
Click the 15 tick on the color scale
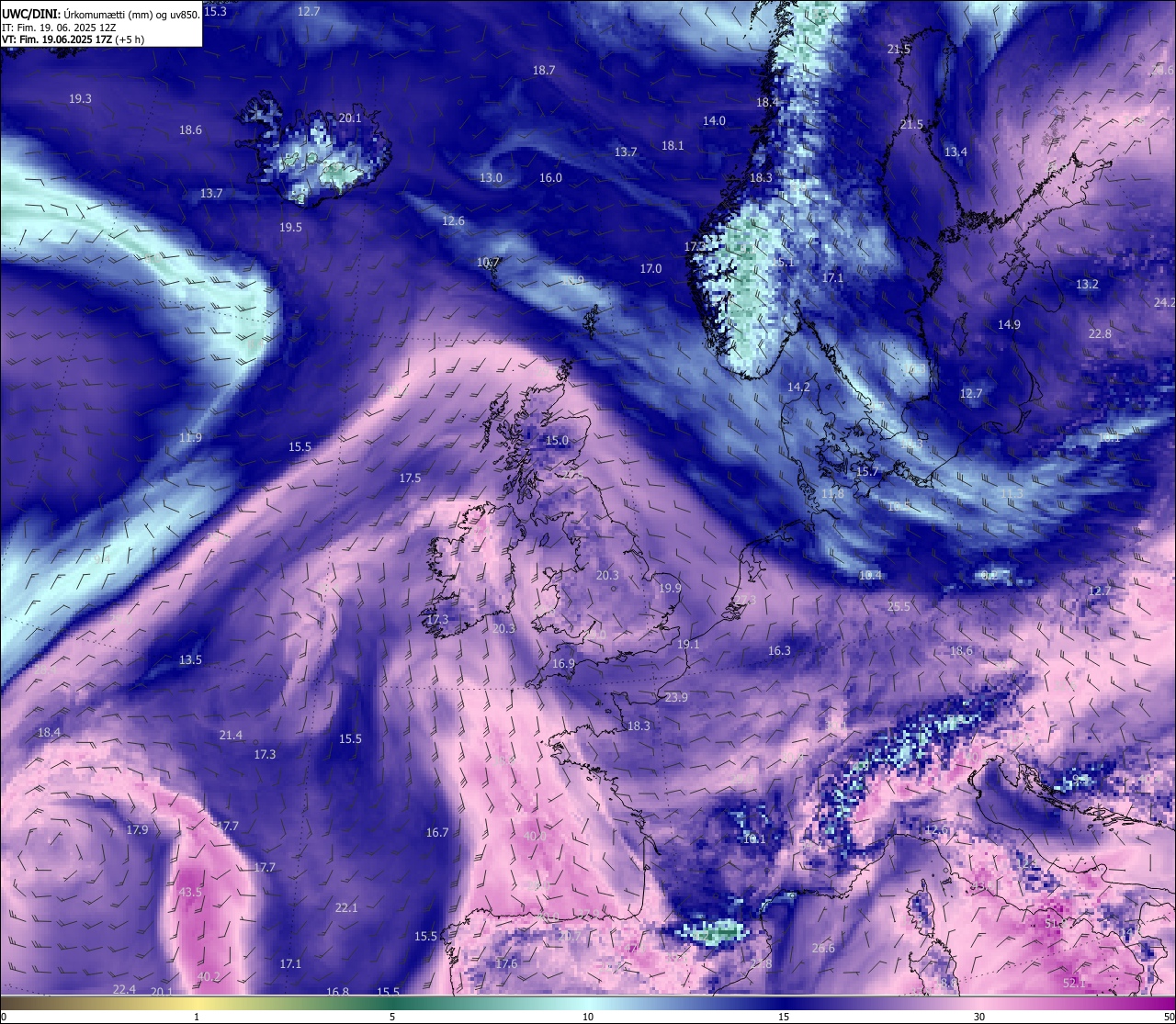[784, 1017]
